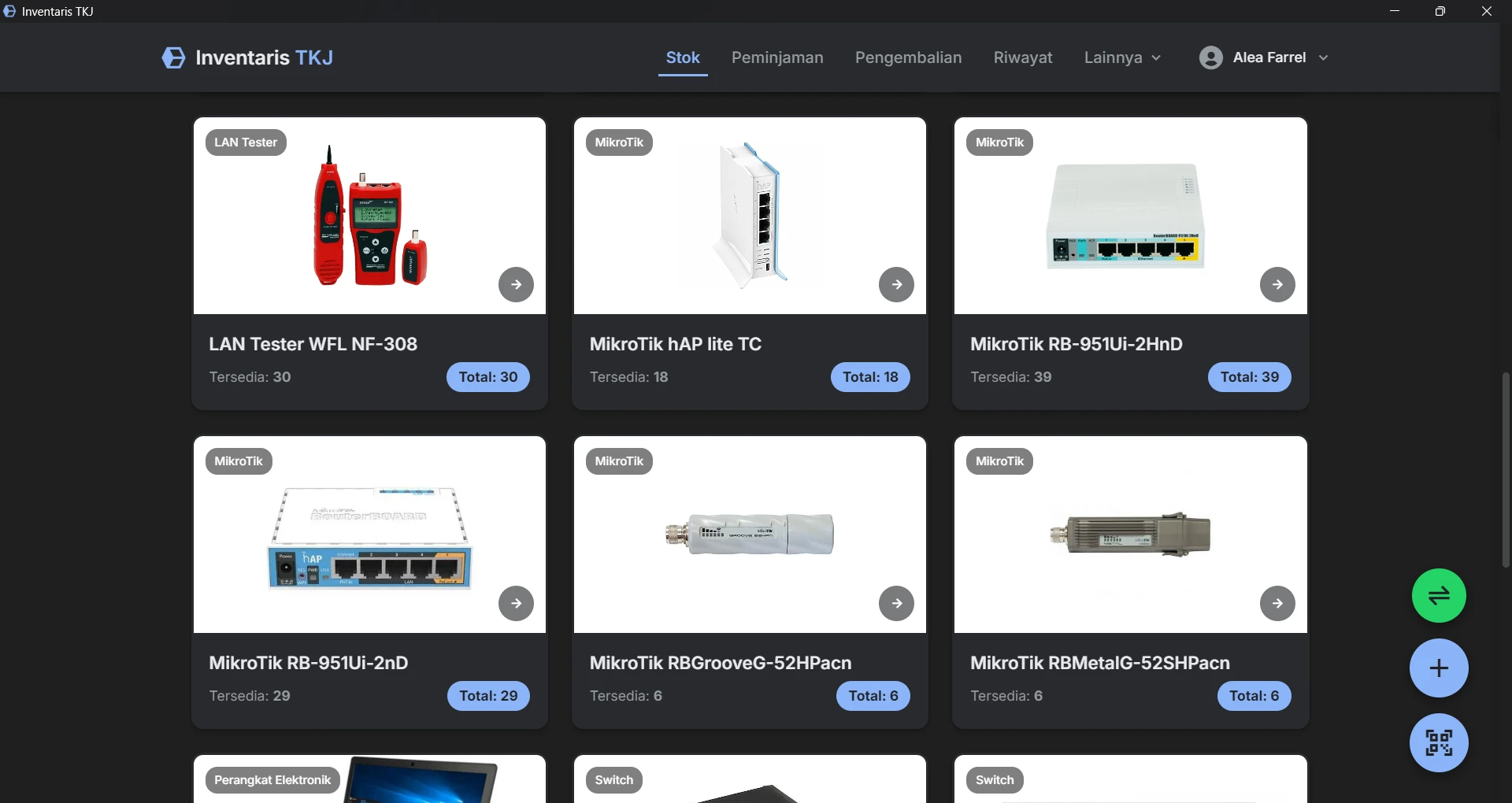This screenshot has width=1512, height=803.
Task: Click the MikroTik RB-951Ui-2HnD title
Action: (x=1077, y=344)
